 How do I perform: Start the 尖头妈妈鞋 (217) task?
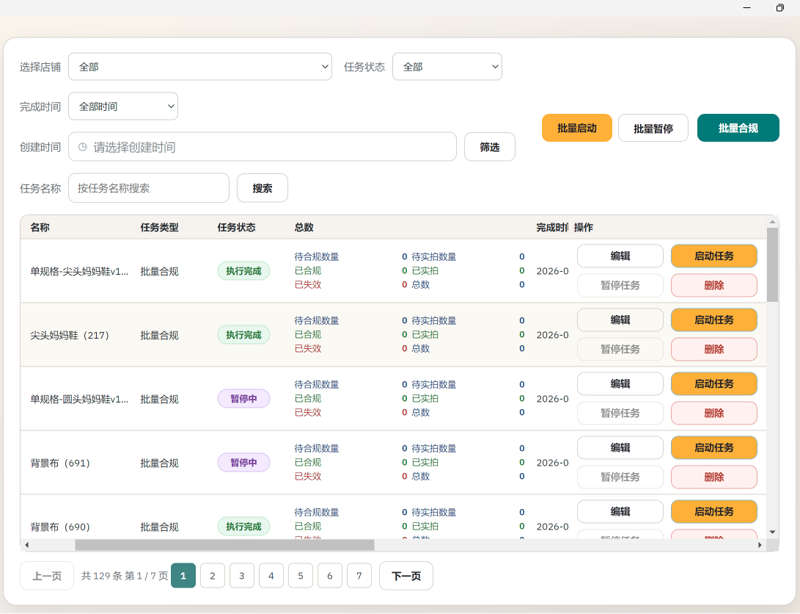pos(714,320)
